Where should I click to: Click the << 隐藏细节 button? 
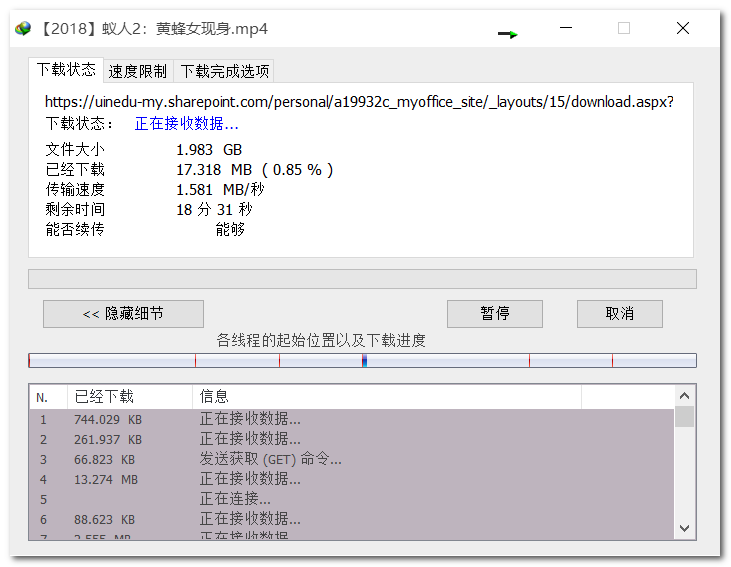coord(123,314)
